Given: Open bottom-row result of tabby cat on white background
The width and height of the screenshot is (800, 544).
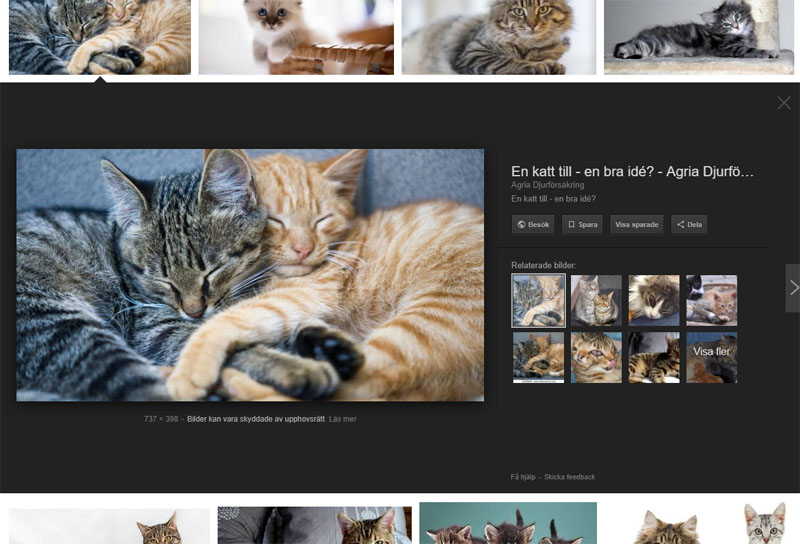Looking at the screenshot, I should [x=109, y=526].
